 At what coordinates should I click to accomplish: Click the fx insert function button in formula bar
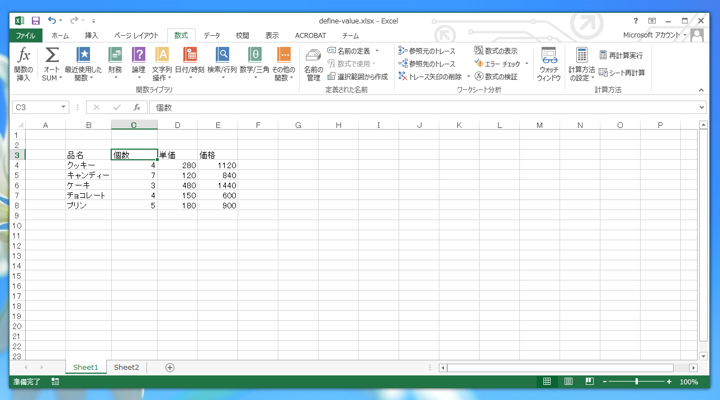137,107
